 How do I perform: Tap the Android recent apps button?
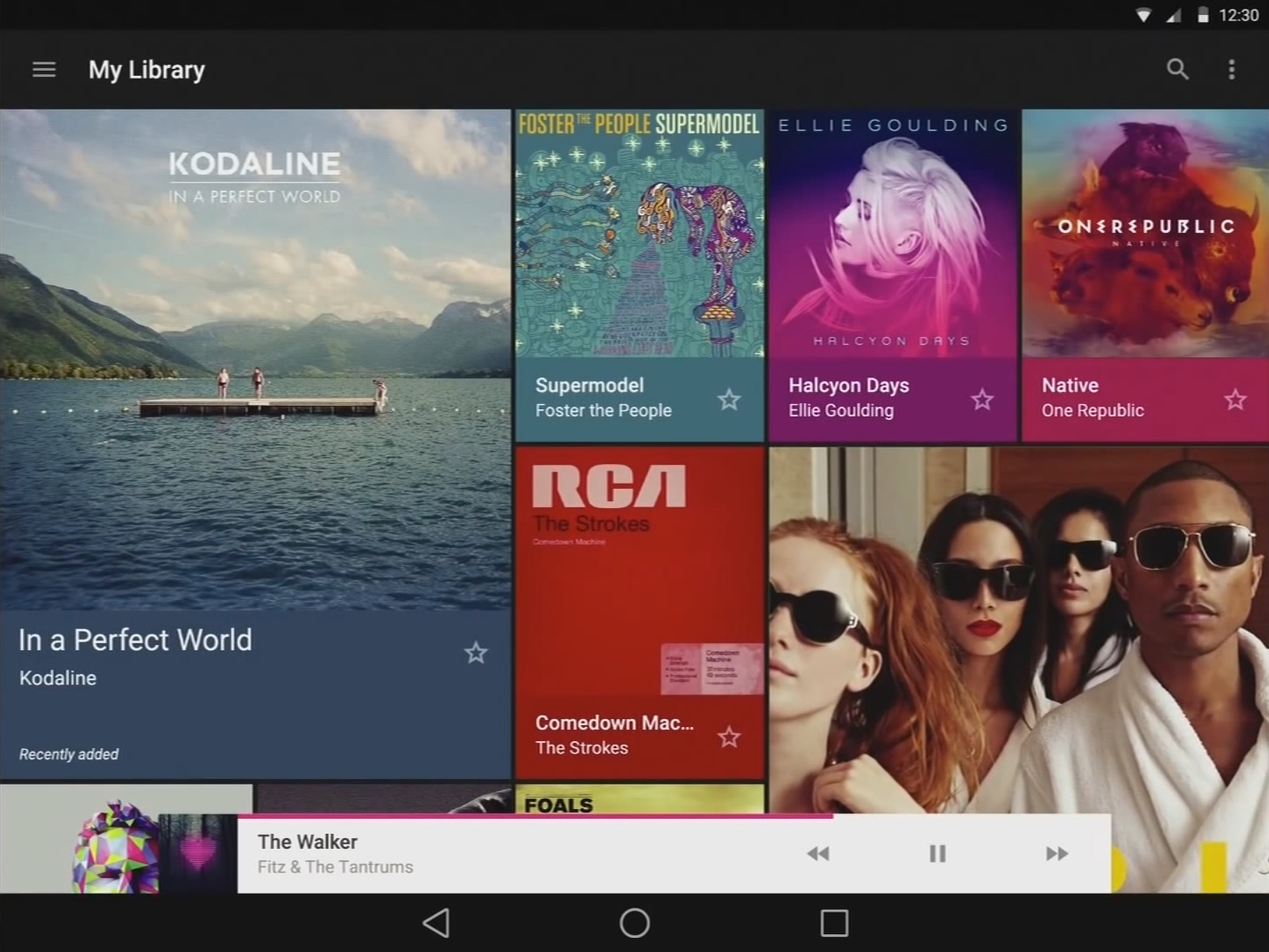coord(834,923)
